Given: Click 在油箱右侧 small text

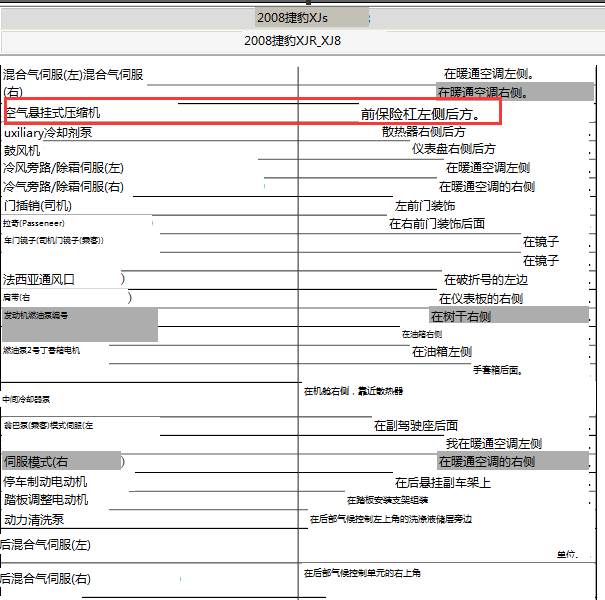Looking at the screenshot, I should pos(422,334).
